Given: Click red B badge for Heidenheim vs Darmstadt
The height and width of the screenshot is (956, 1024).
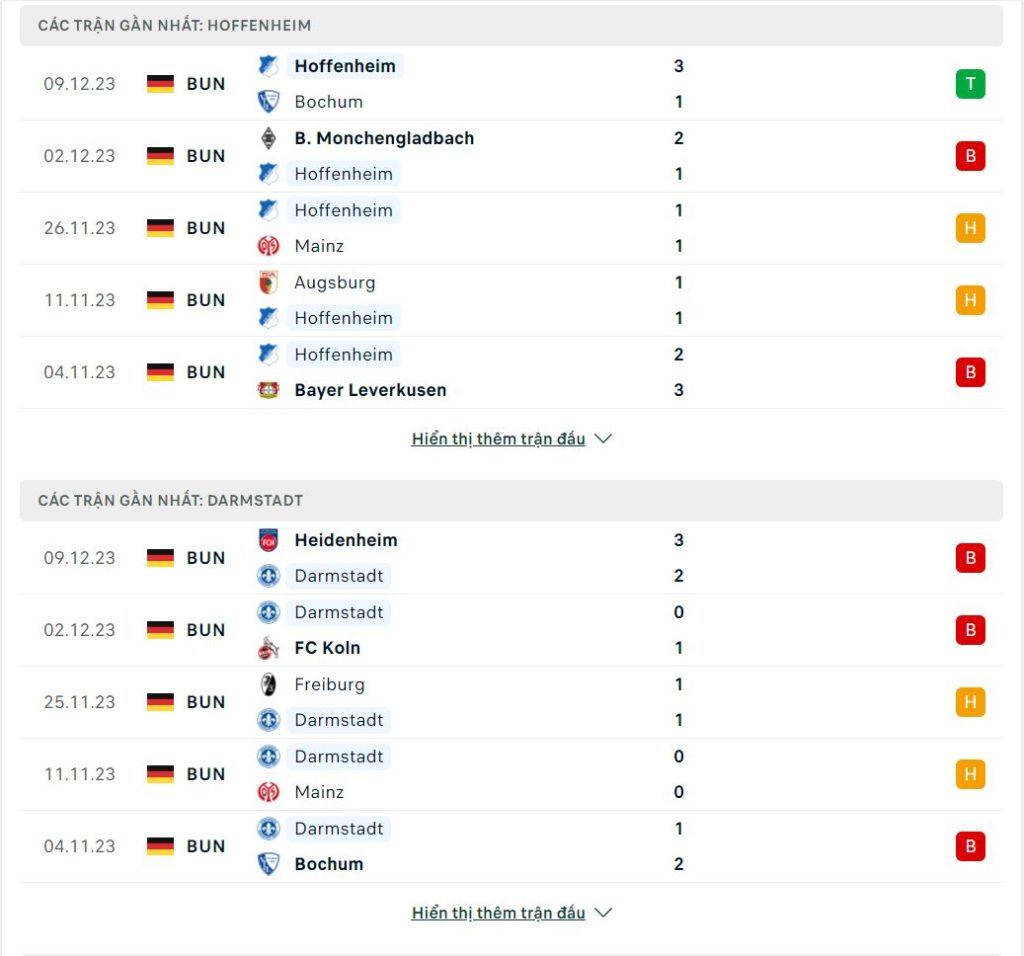Looking at the screenshot, I should click(x=970, y=558).
